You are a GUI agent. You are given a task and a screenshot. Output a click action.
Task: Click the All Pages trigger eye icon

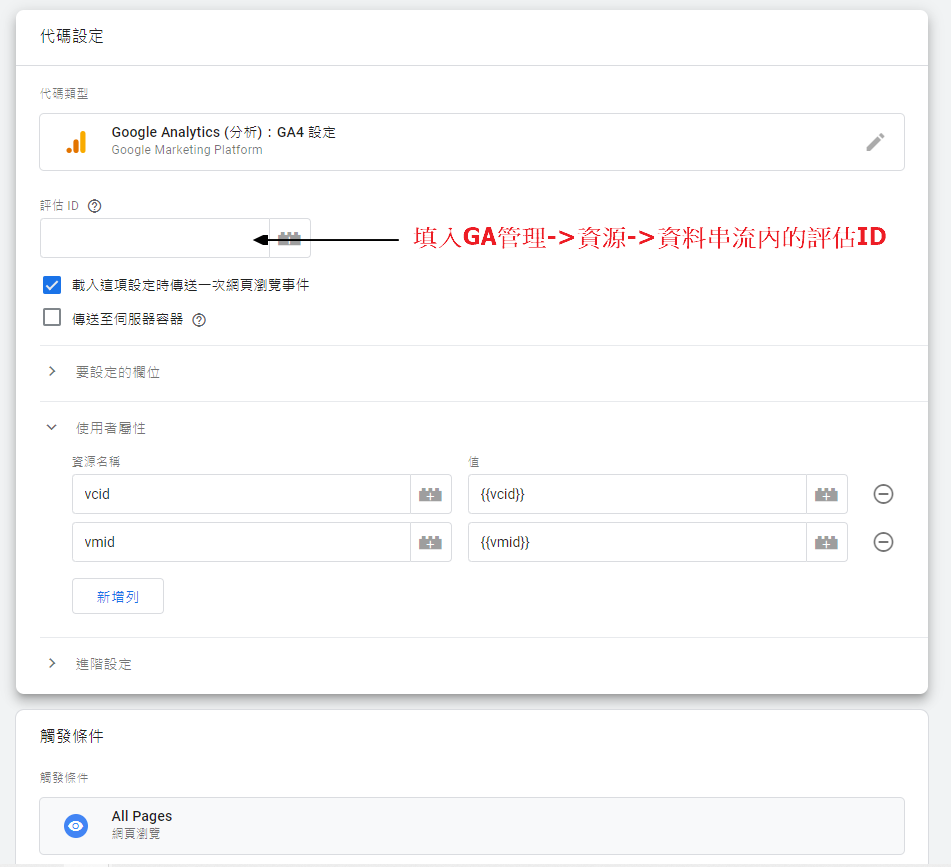coord(76,826)
